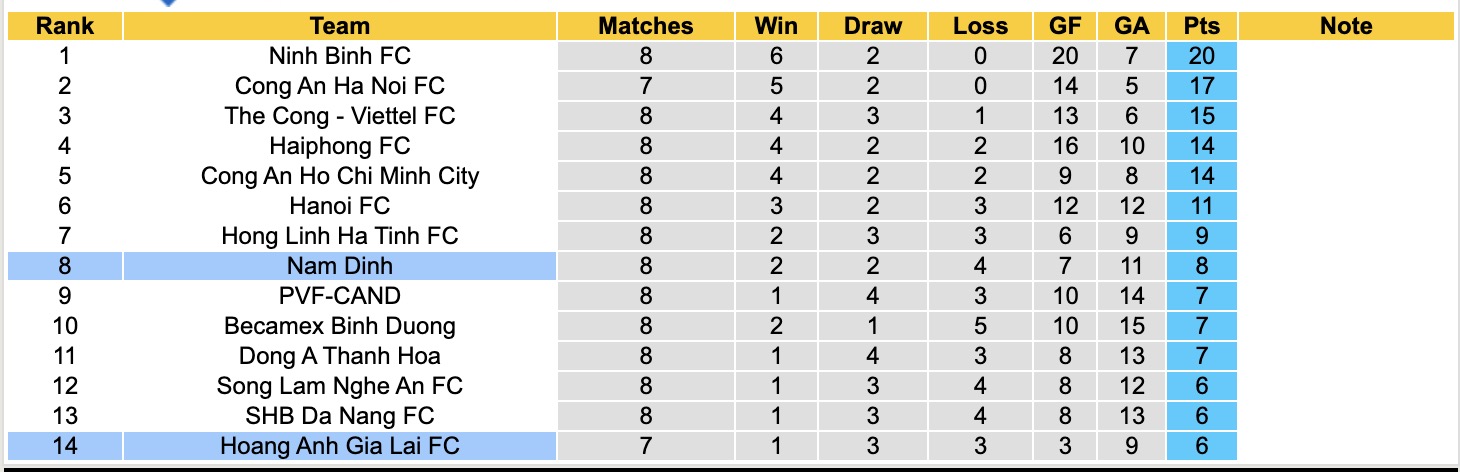The height and width of the screenshot is (472, 1460).
Task: Select the highlighted Nam Dinh row
Action: 339,266
